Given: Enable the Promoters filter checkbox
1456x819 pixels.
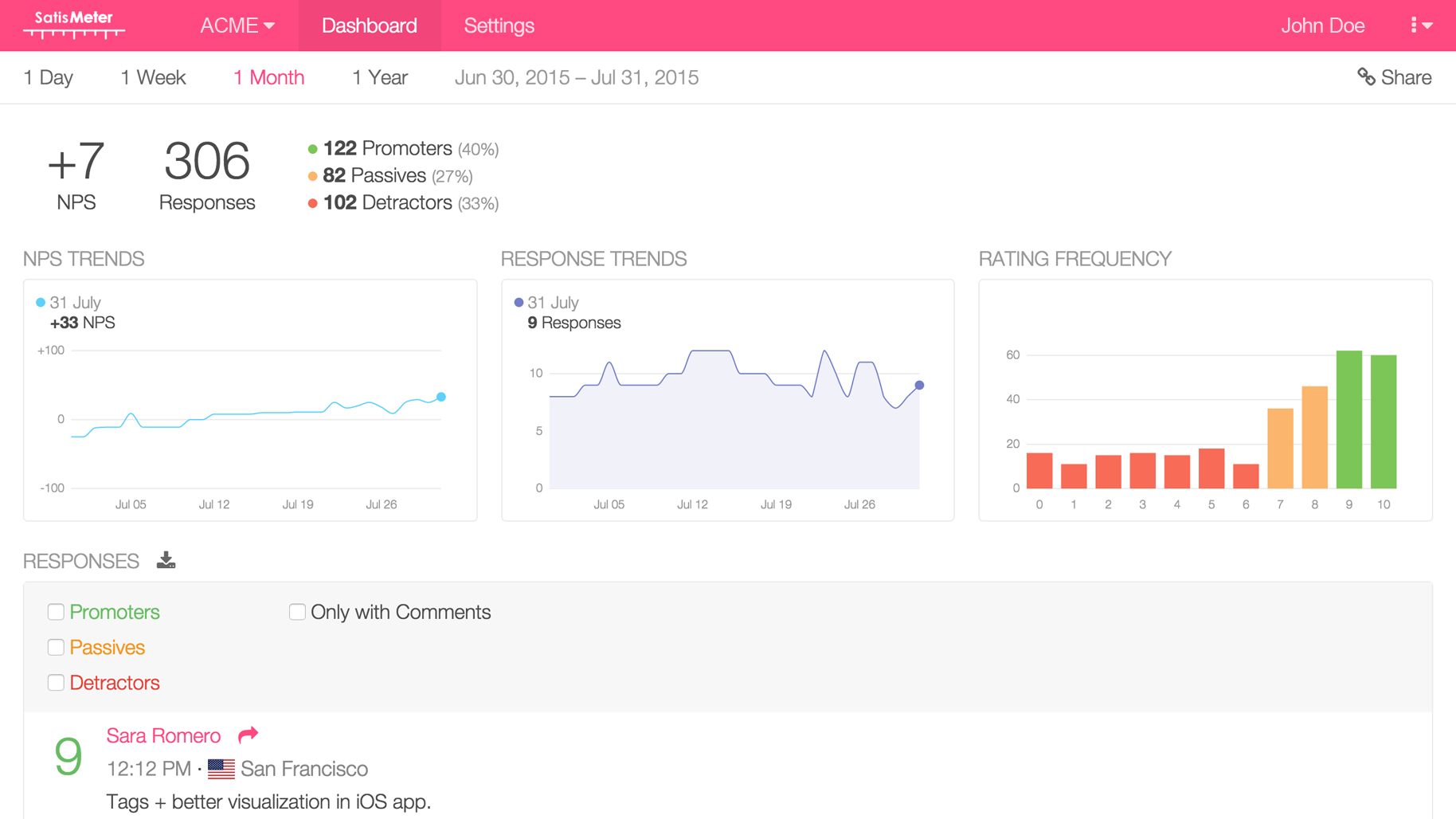Looking at the screenshot, I should click(56, 612).
